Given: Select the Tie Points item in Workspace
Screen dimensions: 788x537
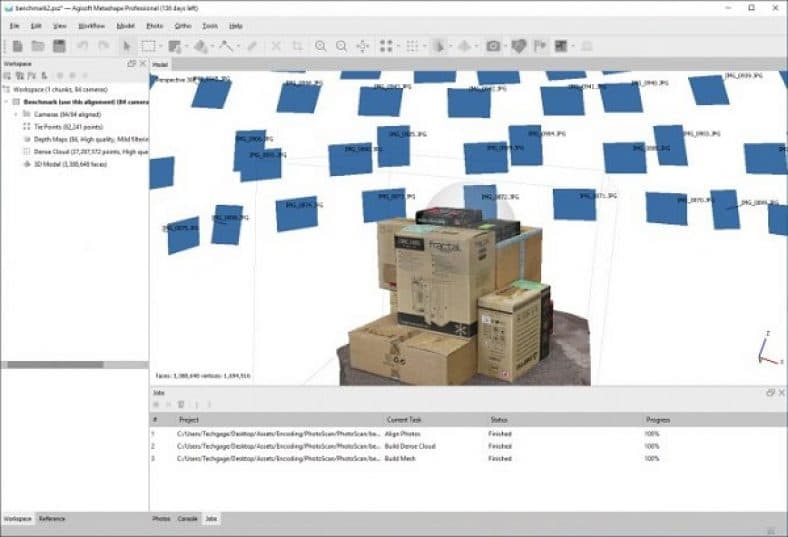Looking at the screenshot, I should (68, 127).
